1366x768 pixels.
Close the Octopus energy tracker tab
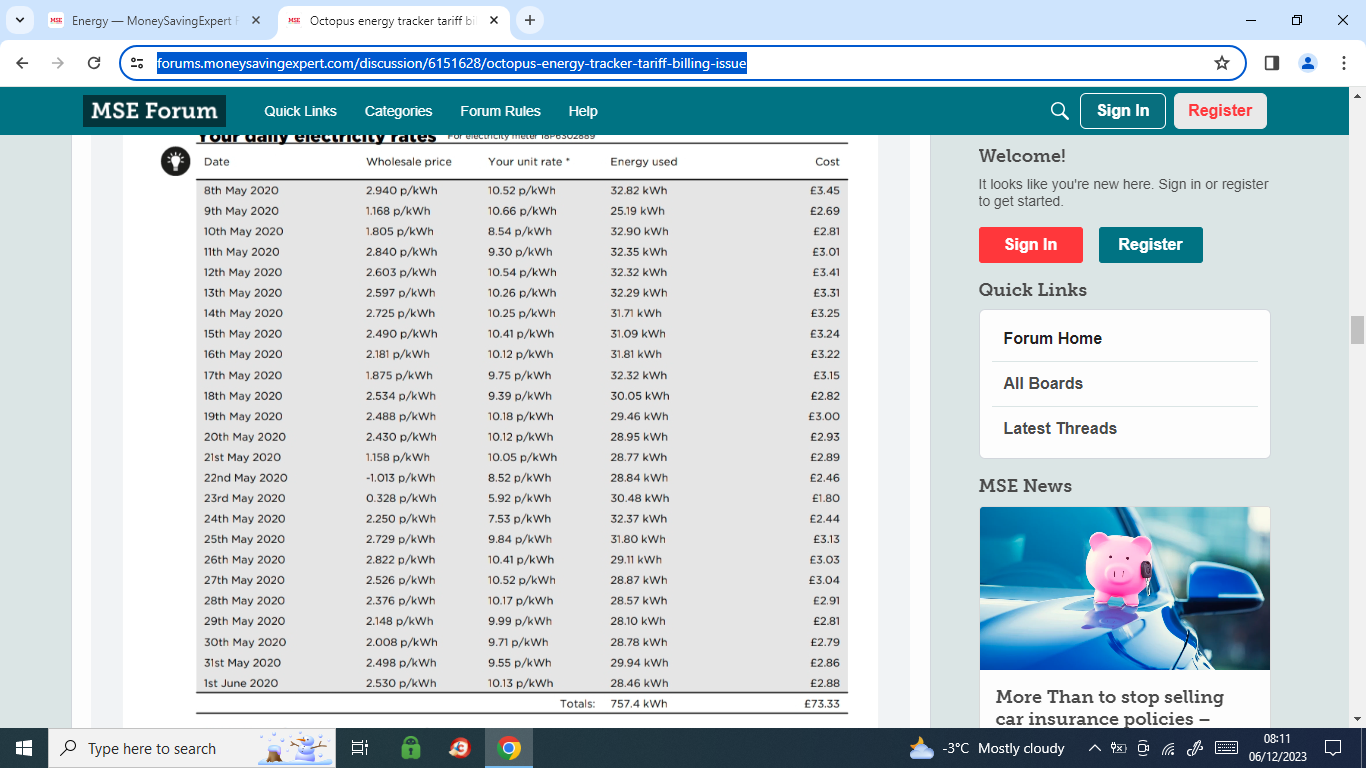click(x=495, y=20)
